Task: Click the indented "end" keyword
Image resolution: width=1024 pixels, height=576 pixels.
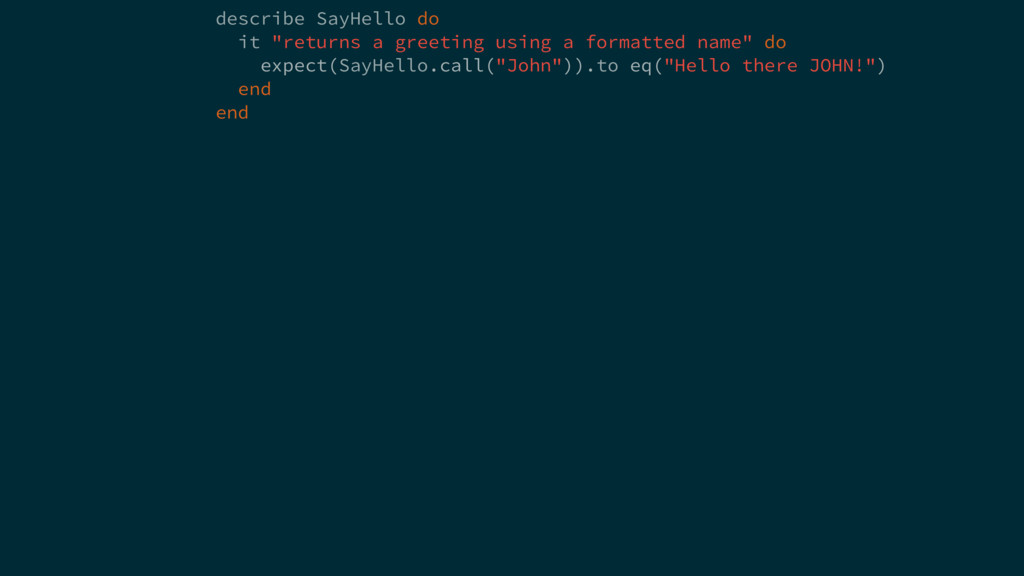Action: 254,89
